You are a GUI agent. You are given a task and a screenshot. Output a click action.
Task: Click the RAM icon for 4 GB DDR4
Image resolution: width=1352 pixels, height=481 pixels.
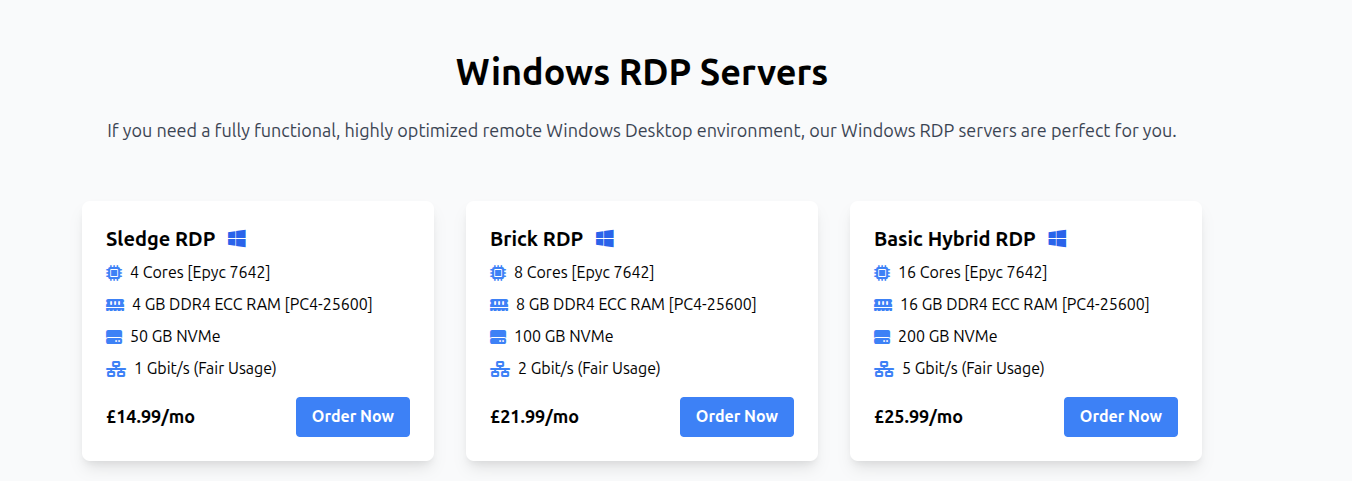[115, 304]
